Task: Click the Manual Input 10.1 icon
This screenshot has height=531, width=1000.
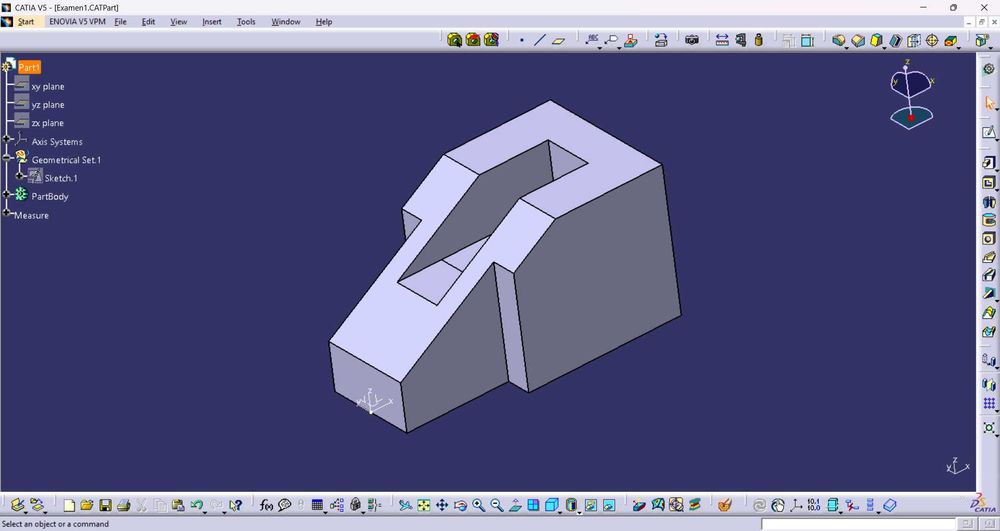Action: [x=814, y=506]
